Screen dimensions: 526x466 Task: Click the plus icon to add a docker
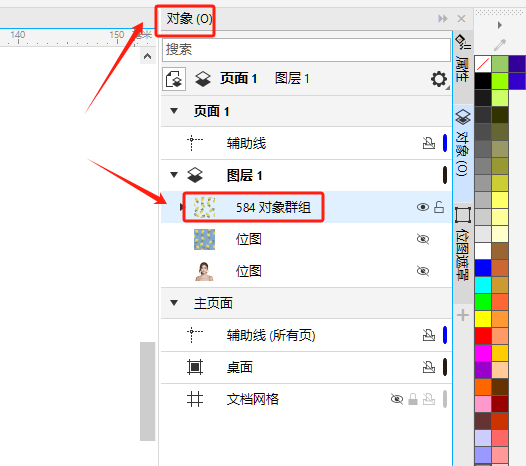pos(463,315)
